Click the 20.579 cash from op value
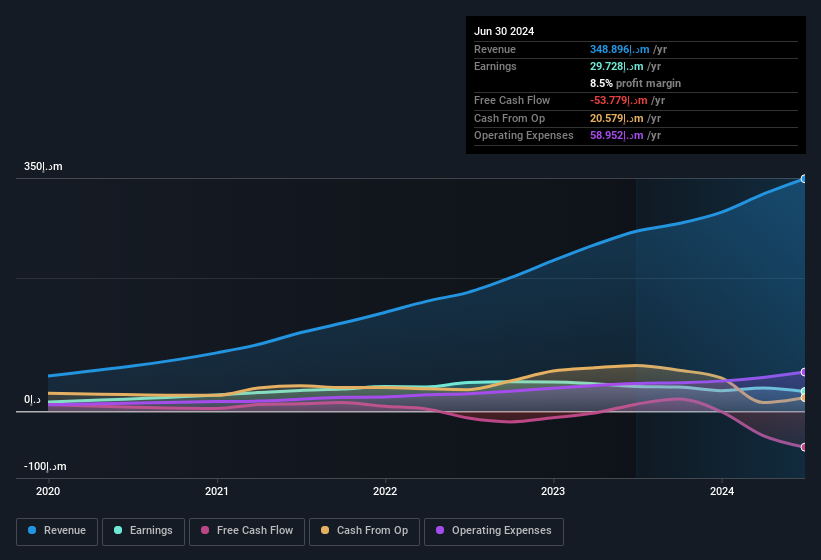Image resolution: width=821 pixels, height=560 pixels. click(617, 118)
